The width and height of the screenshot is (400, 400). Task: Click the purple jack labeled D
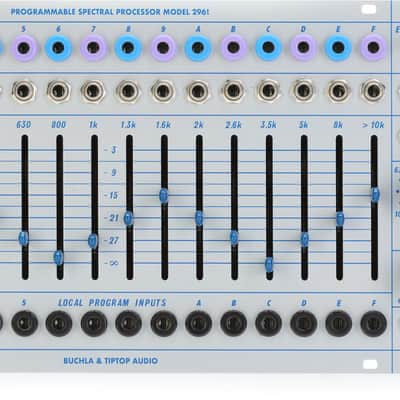coord(303,48)
